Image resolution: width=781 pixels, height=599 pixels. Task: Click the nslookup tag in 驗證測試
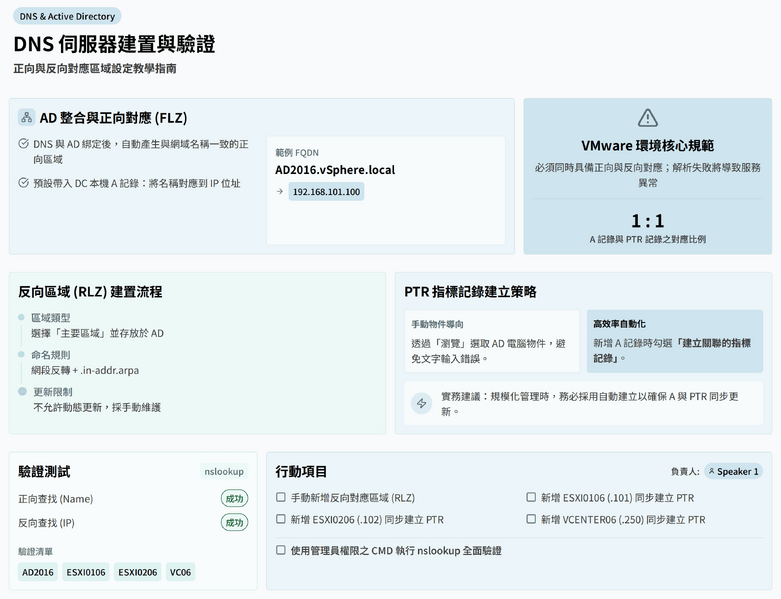pyautogui.click(x=224, y=471)
